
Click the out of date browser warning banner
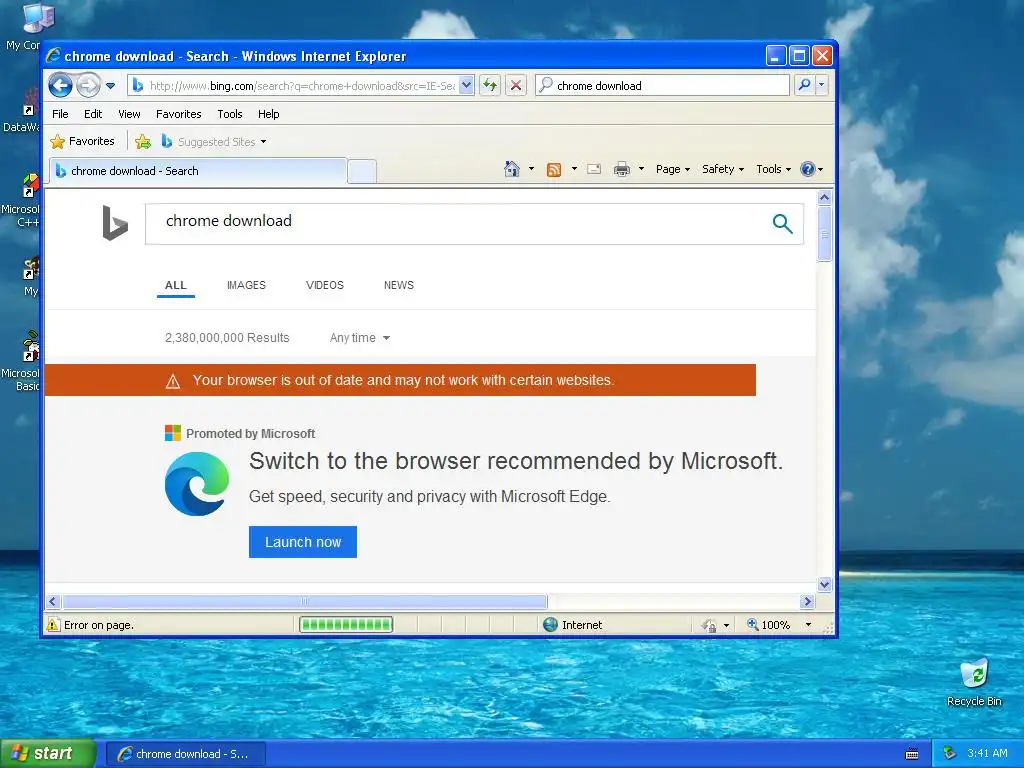tap(400, 380)
